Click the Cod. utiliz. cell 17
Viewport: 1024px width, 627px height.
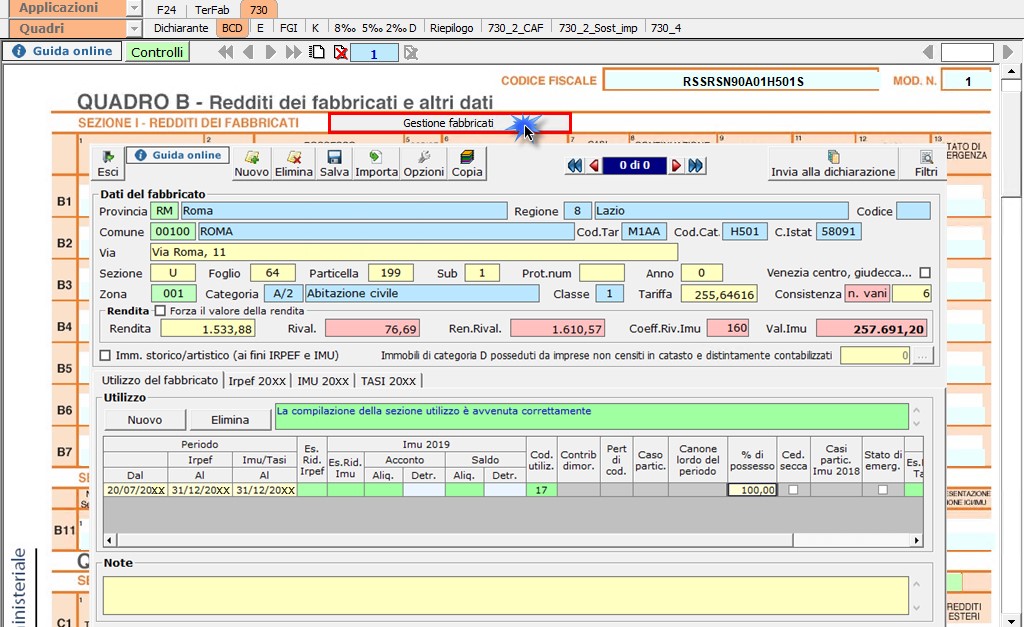(541, 490)
